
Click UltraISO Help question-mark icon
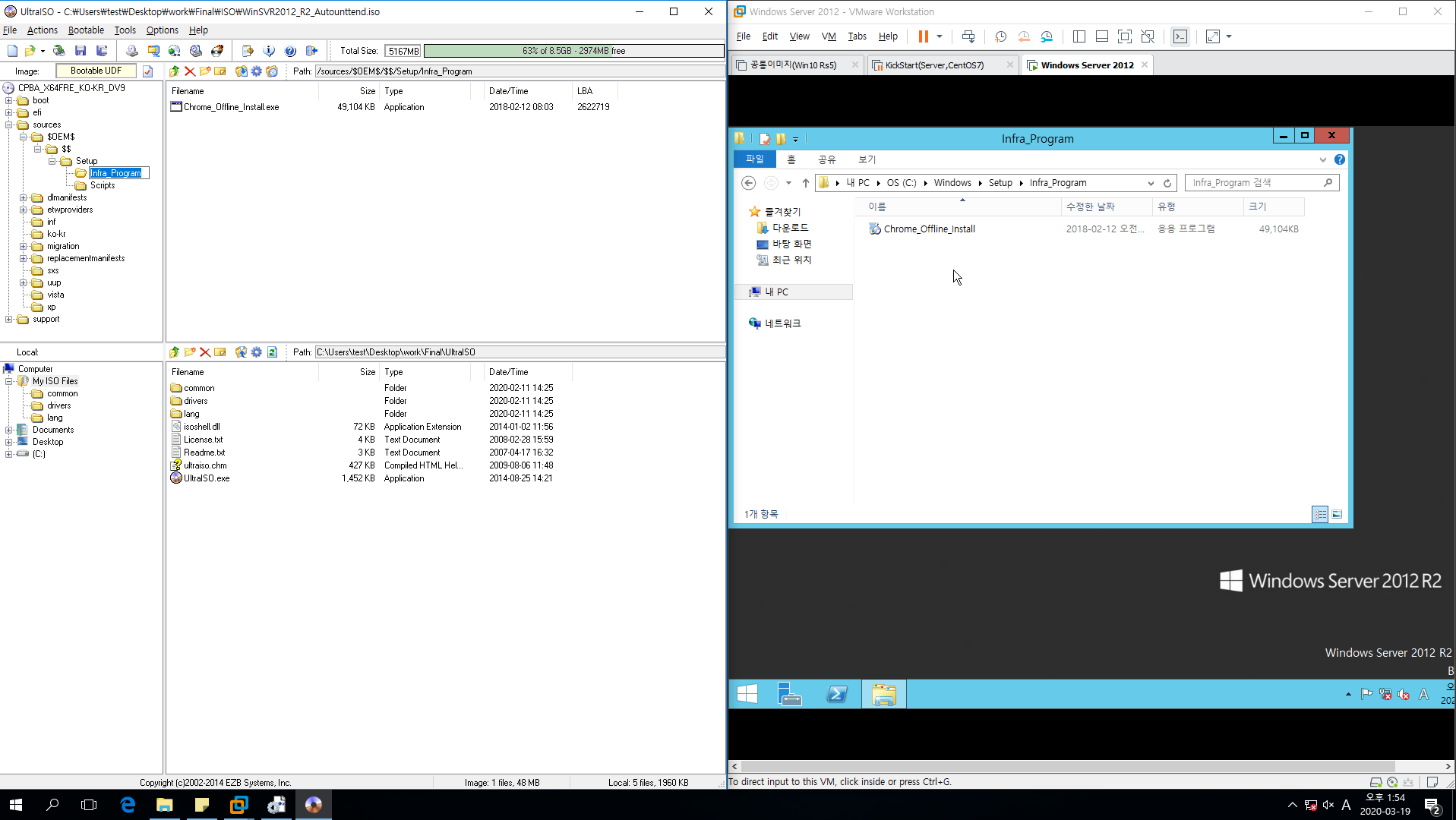(290, 51)
